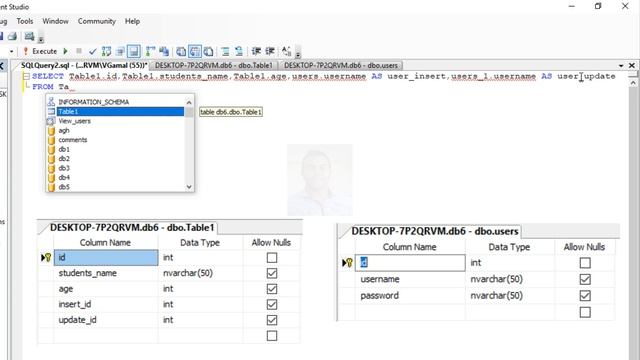This screenshot has width=640, height=360.
Task: Open top toolbar options arrow beside mail icon
Action: click(41, 39)
